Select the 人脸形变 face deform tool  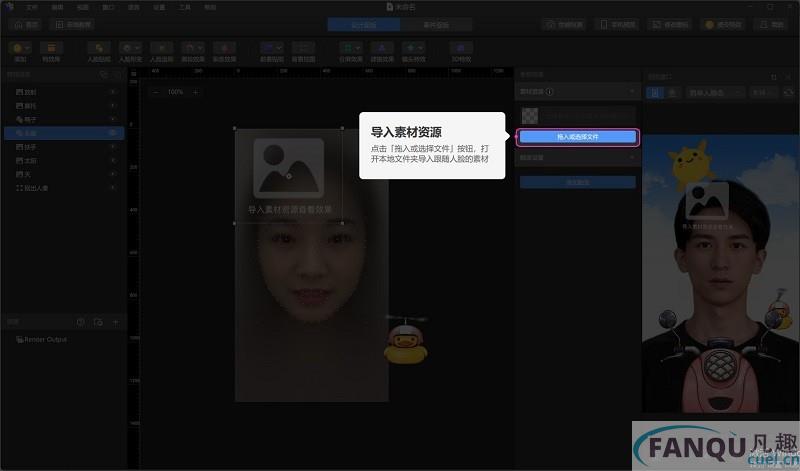tap(131, 52)
